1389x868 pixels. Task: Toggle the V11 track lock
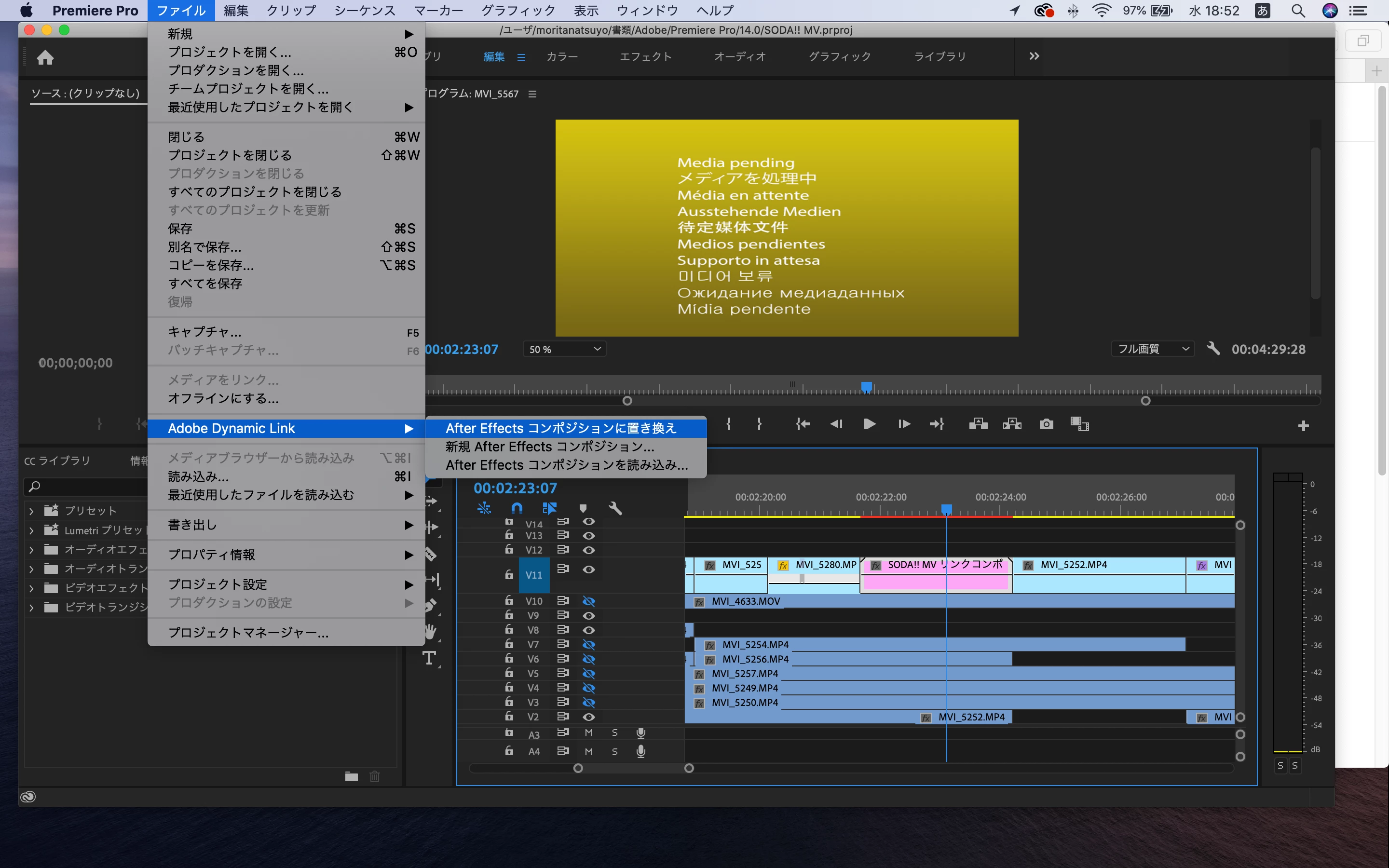[x=509, y=574]
